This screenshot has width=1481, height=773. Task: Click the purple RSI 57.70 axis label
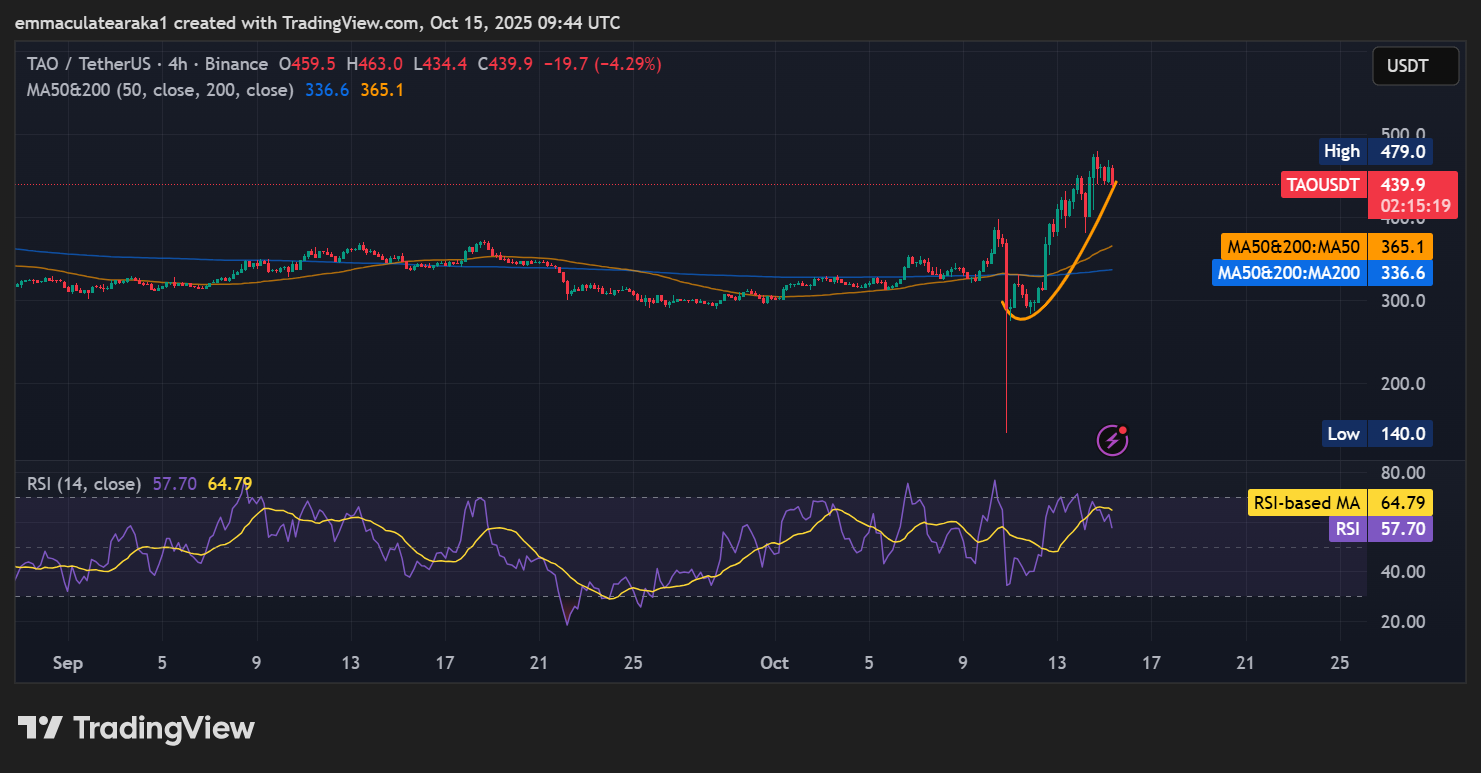pos(1380,528)
